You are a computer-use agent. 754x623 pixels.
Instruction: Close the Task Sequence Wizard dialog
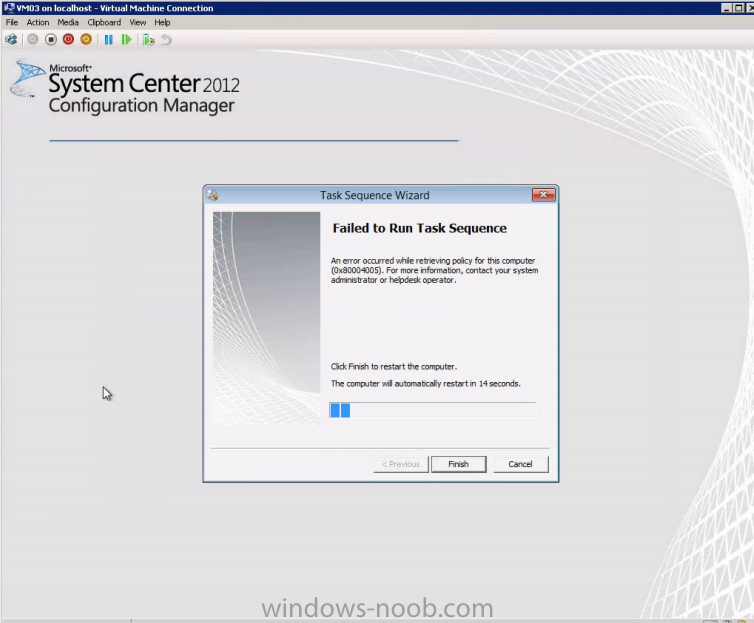click(x=543, y=195)
